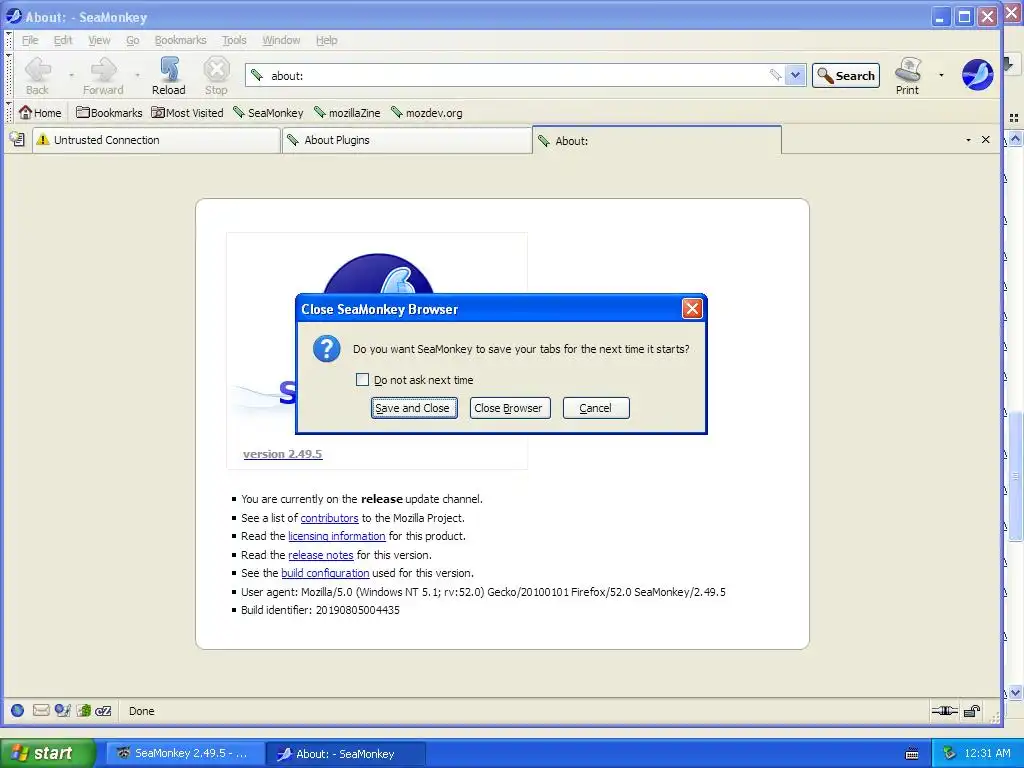Open Mail & Newsgroups from status bar

[x=40, y=711]
